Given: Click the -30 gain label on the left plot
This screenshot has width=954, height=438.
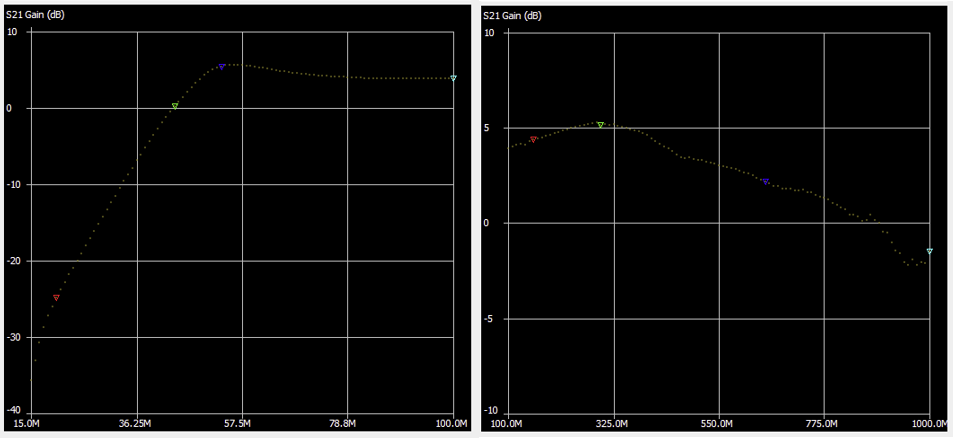Looking at the screenshot, I should [13, 337].
